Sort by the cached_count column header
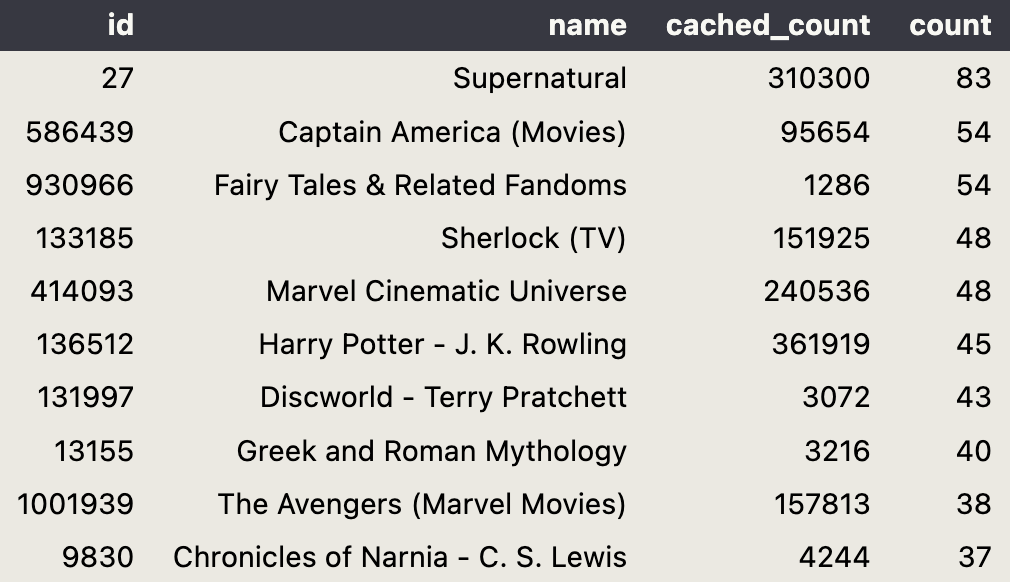 coord(768,25)
